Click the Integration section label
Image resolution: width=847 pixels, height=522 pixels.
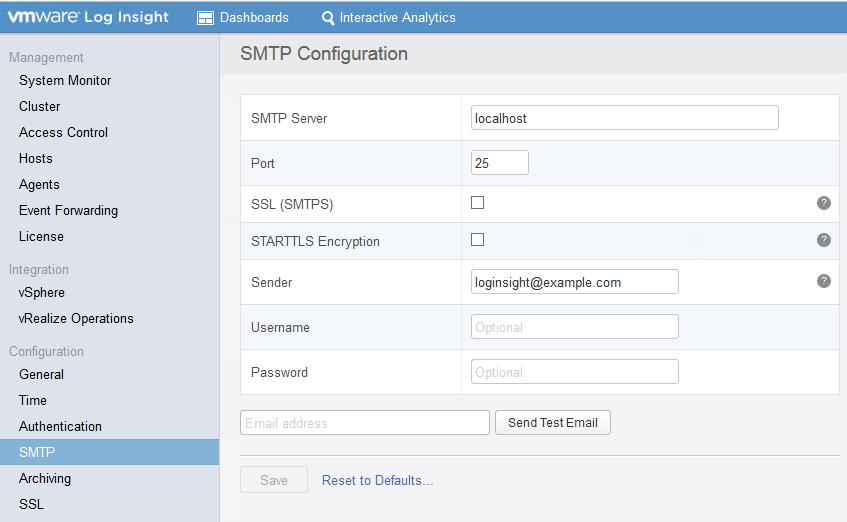39,269
